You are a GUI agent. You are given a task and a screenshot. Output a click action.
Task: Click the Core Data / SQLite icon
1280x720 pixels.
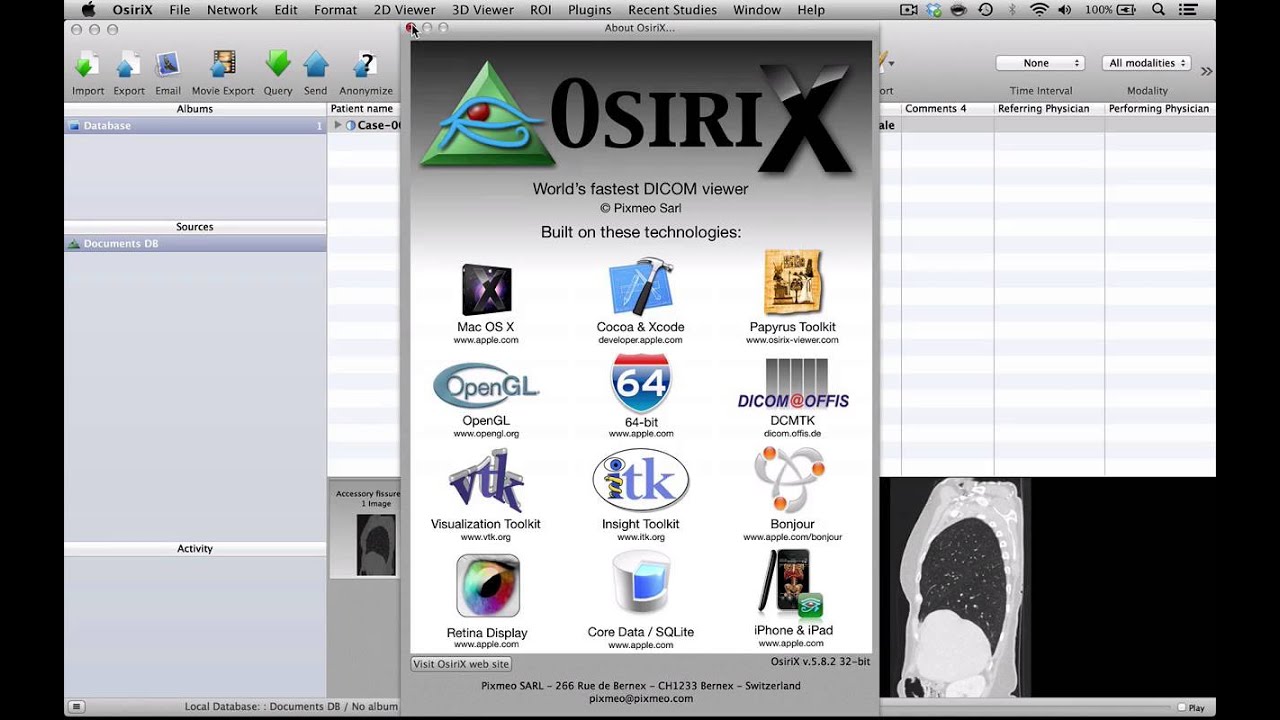pos(641,584)
